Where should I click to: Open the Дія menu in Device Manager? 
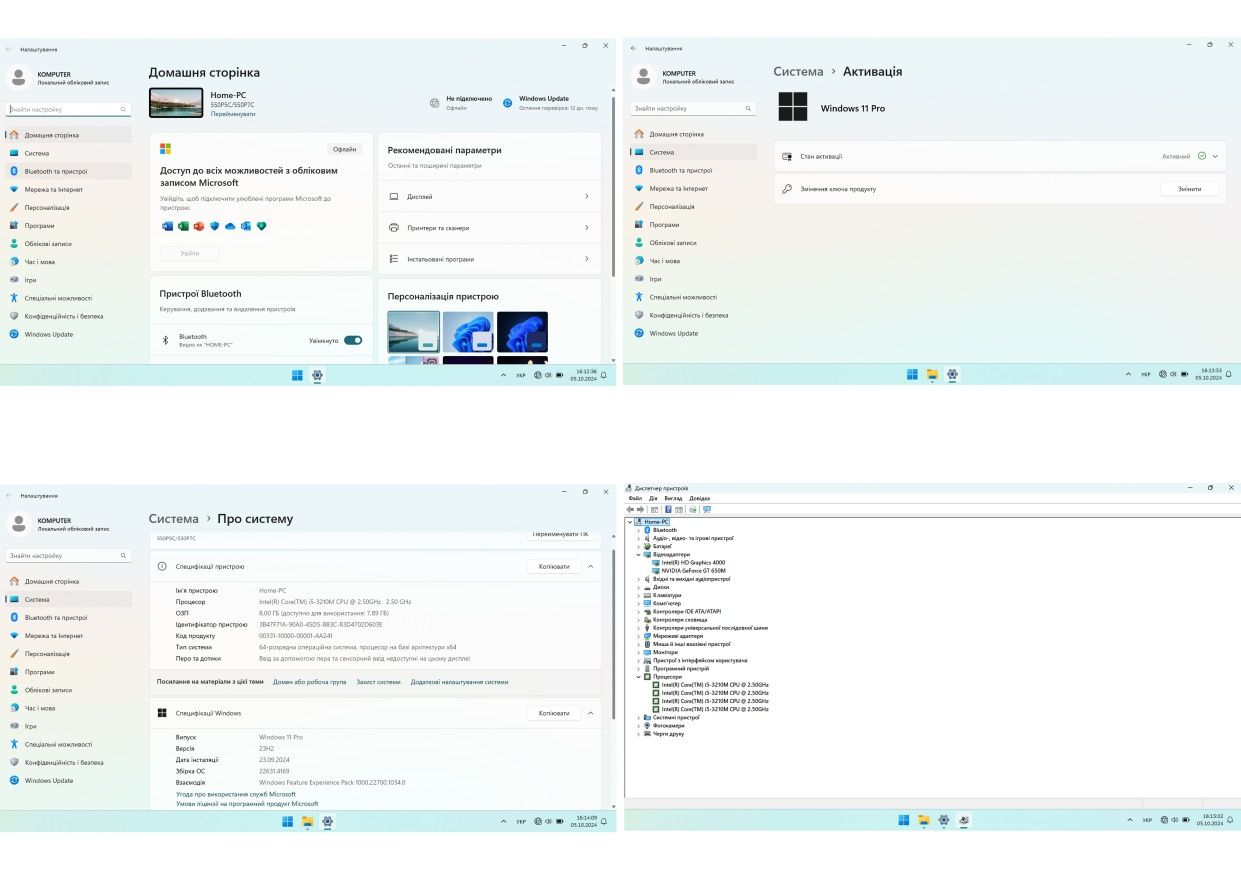[653, 498]
